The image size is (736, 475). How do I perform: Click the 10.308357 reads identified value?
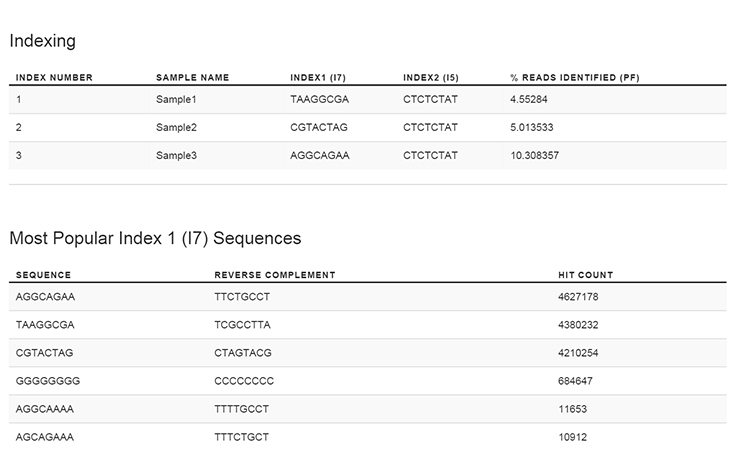click(x=534, y=156)
